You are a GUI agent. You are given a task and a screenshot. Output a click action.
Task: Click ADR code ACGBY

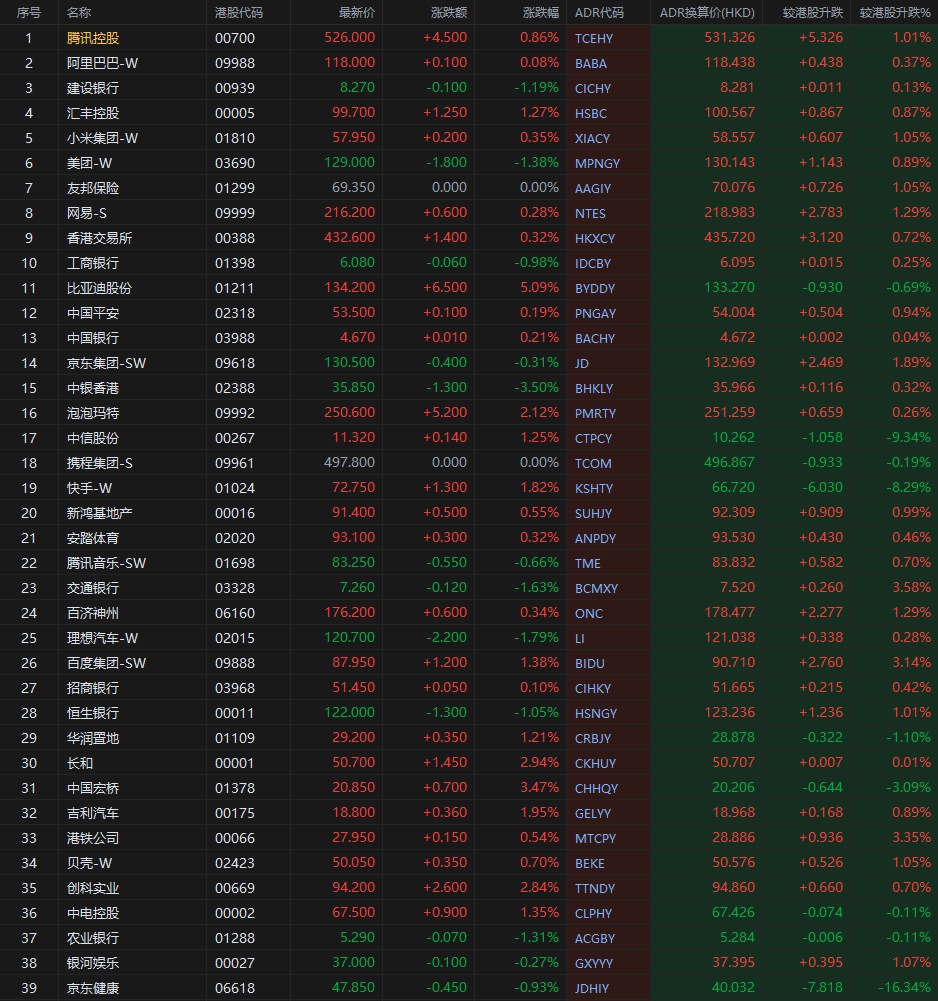pos(594,938)
